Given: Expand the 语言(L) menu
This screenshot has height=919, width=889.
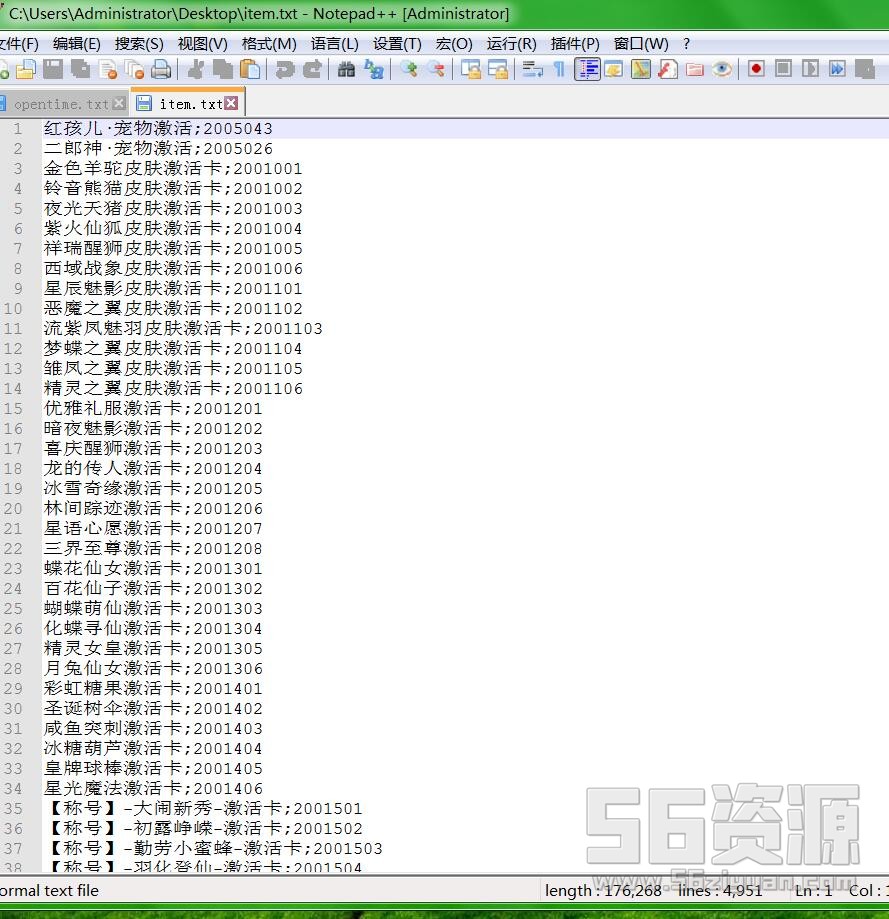Looking at the screenshot, I should (334, 44).
